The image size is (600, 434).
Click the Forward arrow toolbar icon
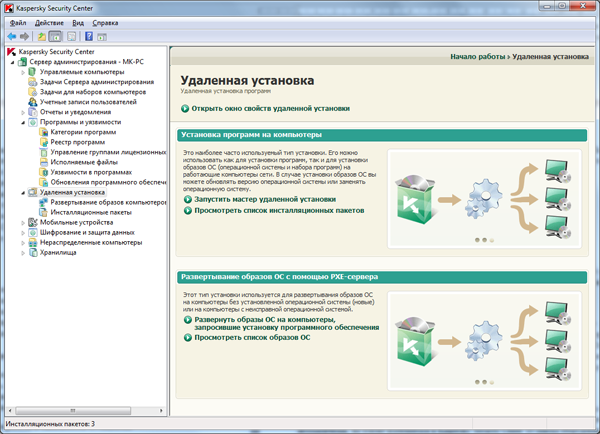pos(24,36)
